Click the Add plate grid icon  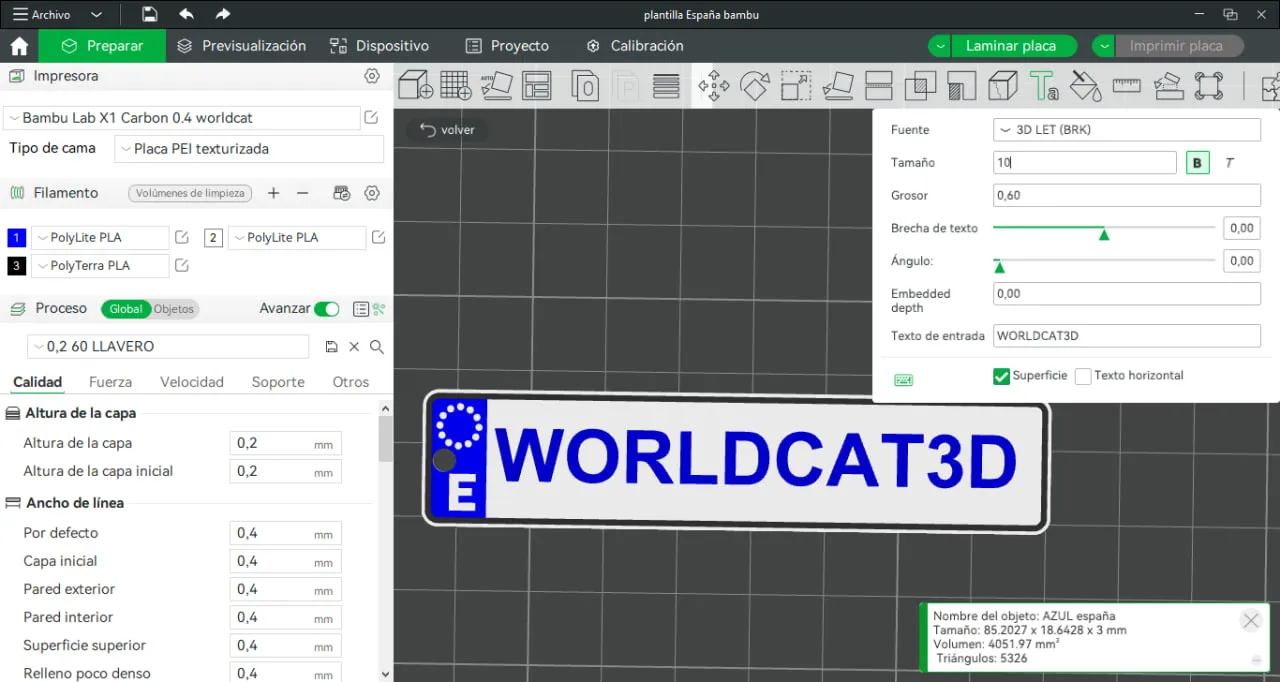[456, 85]
